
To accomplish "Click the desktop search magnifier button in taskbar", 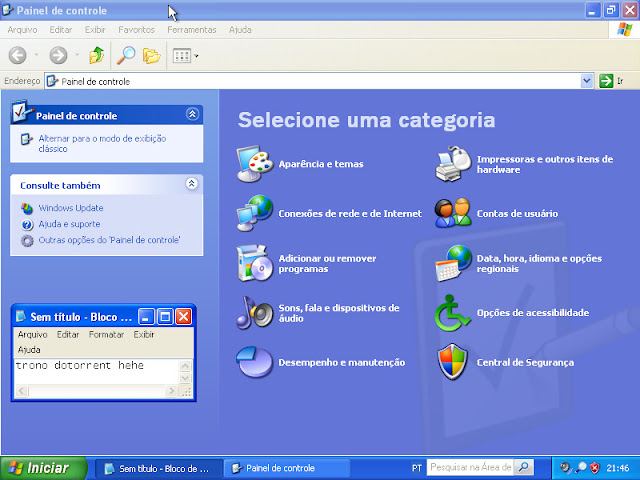I will (x=523, y=467).
